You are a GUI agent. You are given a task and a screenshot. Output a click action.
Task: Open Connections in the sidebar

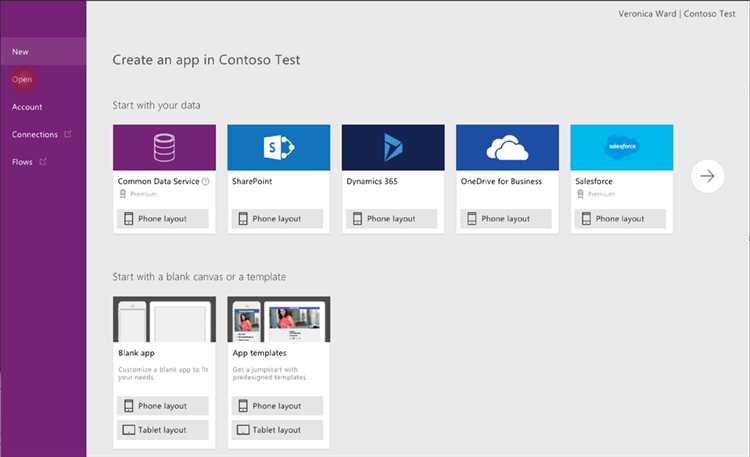[34, 134]
